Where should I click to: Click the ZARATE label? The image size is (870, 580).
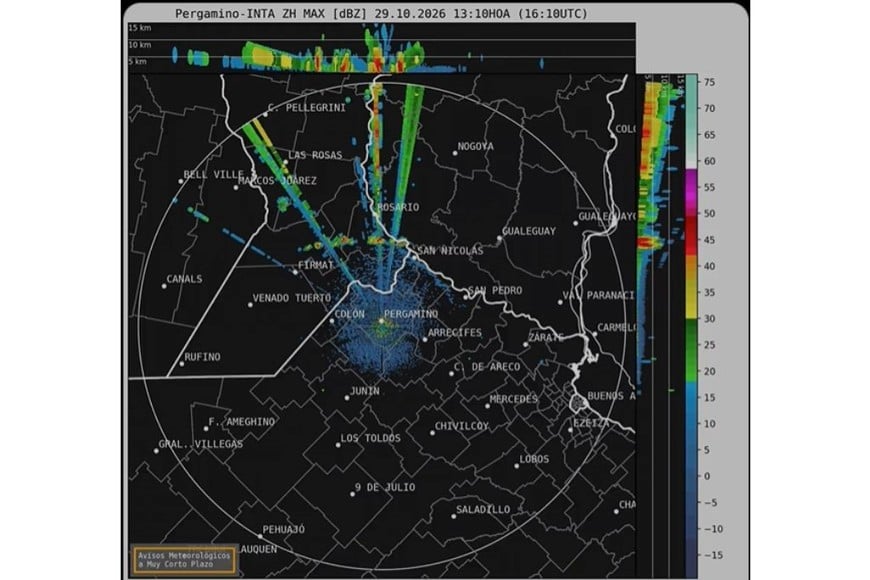click(546, 337)
